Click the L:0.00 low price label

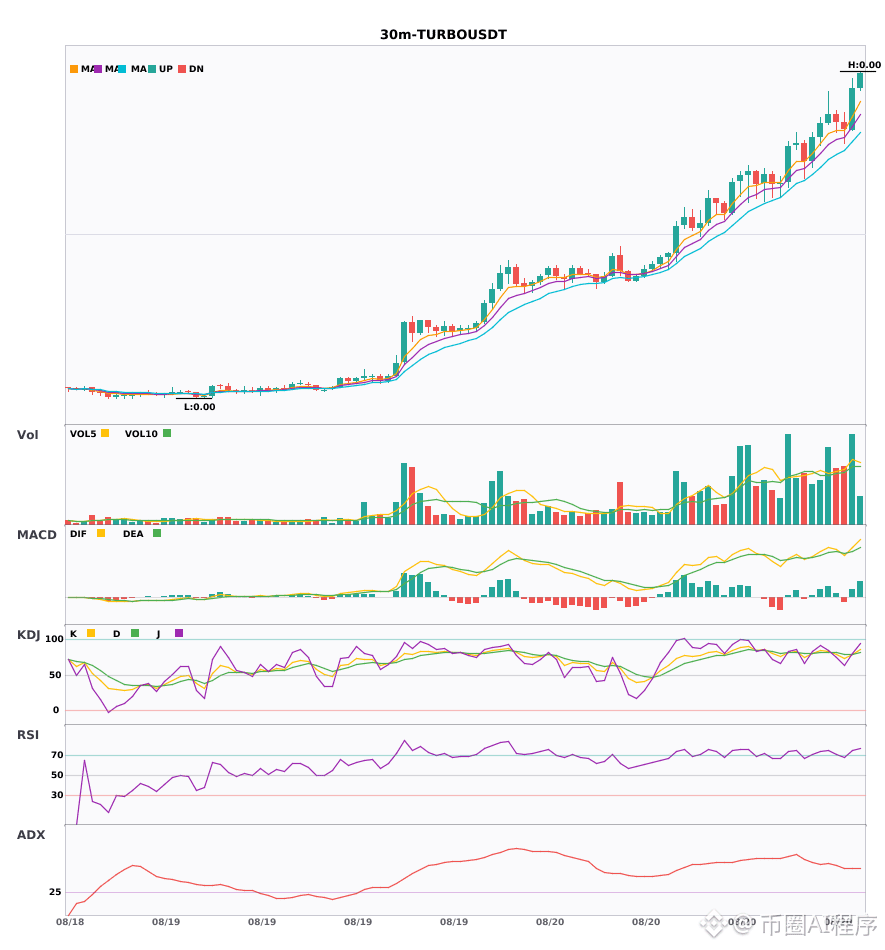click(199, 407)
